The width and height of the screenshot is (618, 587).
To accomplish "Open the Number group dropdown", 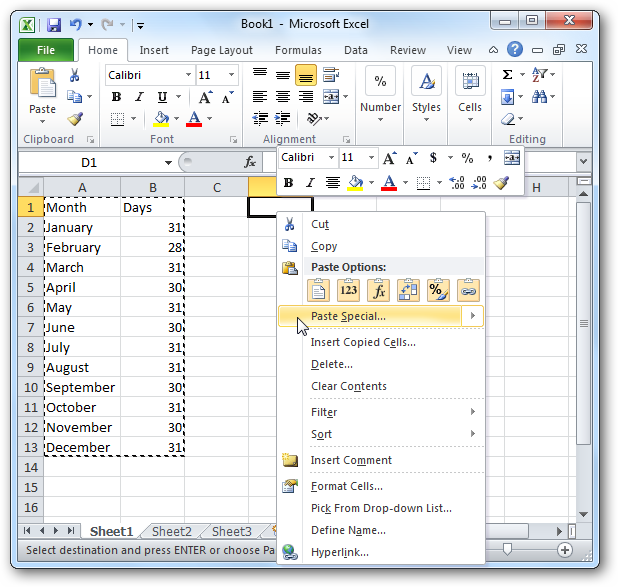I will click(x=380, y=119).
